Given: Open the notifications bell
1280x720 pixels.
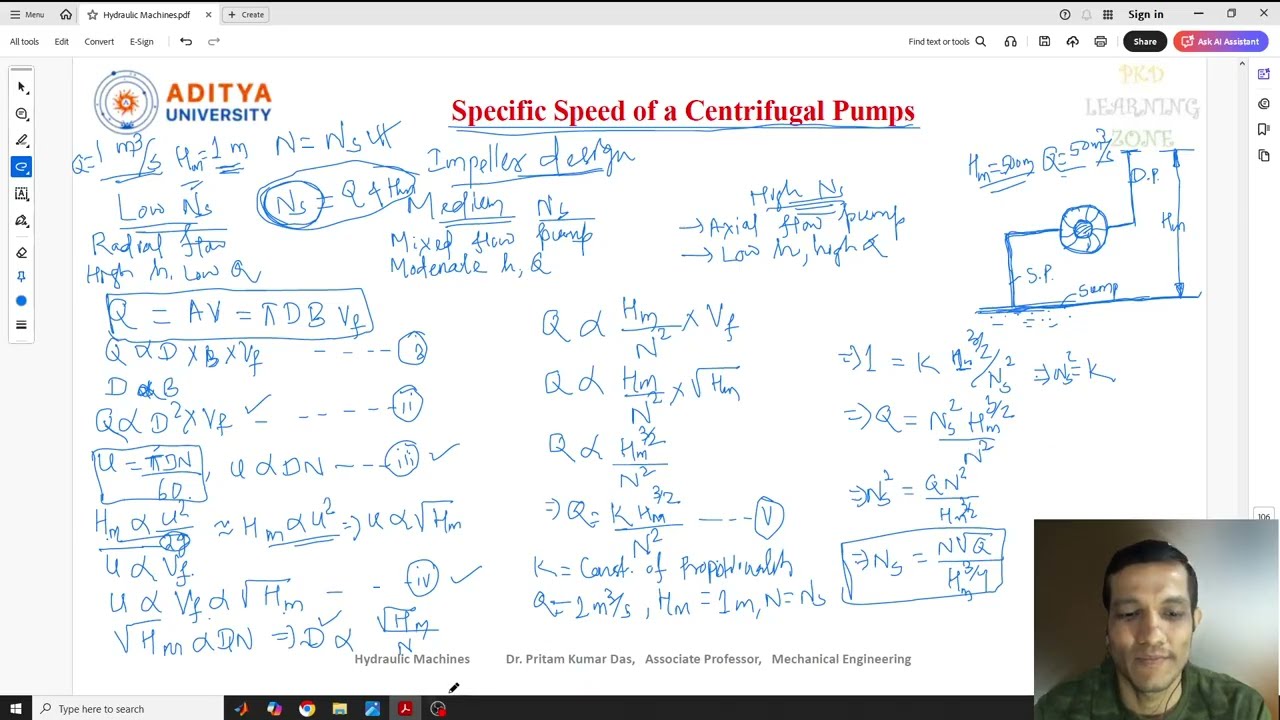Looking at the screenshot, I should pyautogui.click(x=1086, y=15).
